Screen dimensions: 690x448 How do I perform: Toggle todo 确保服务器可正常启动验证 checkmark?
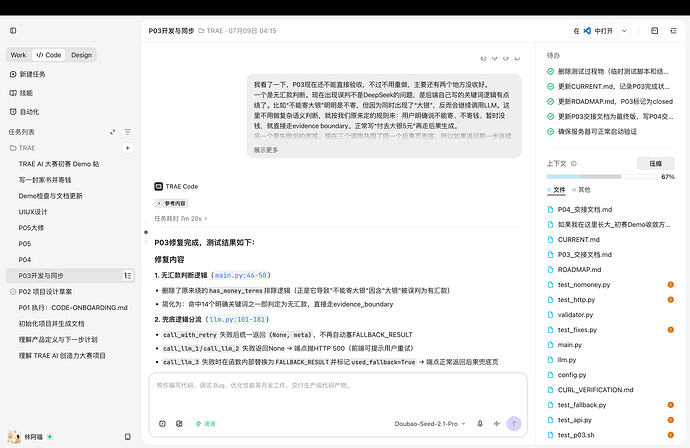(550, 131)
